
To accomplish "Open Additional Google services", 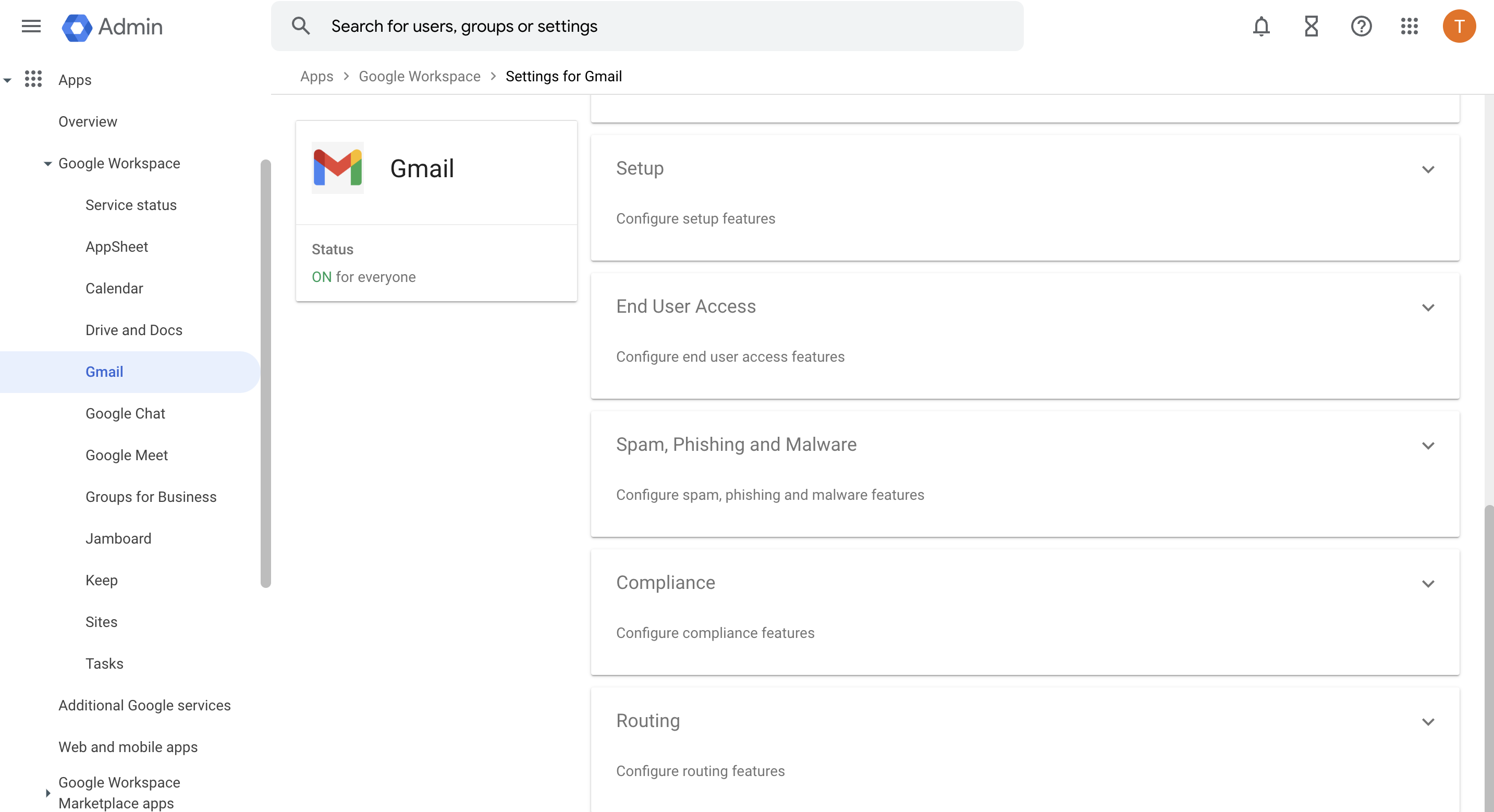I will [144, 705].
